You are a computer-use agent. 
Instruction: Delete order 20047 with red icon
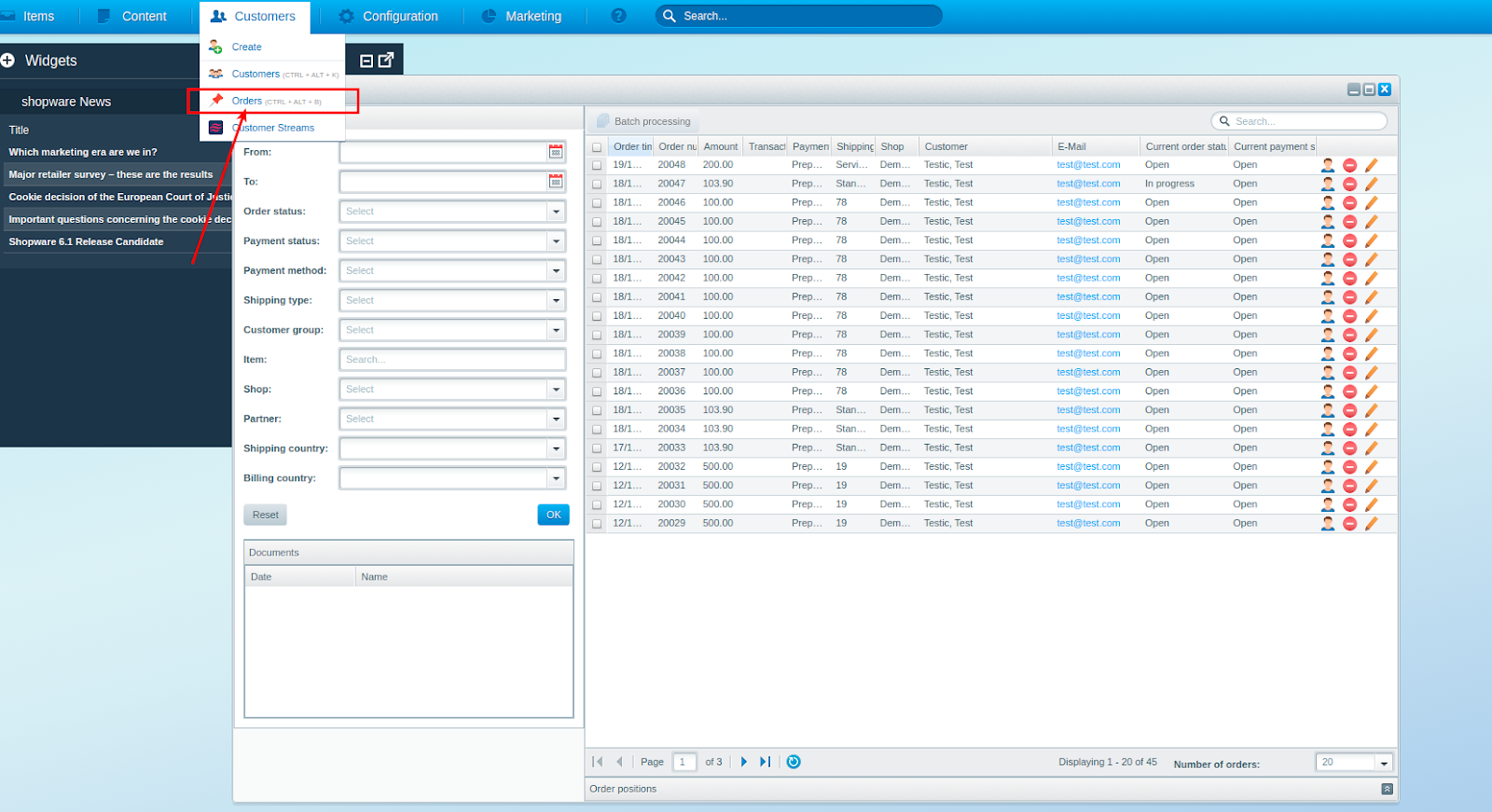click(x=1349, y=185)
